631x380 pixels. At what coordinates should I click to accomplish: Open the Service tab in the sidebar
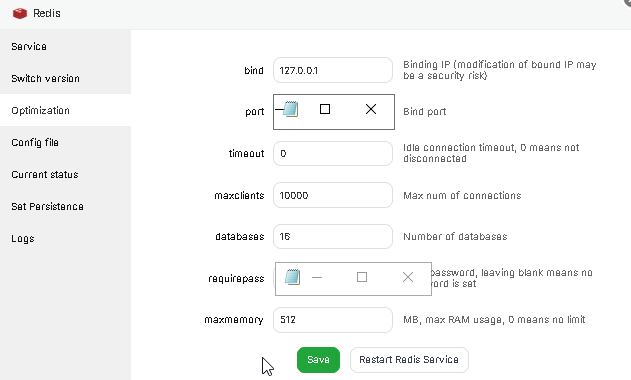(65, 46)
